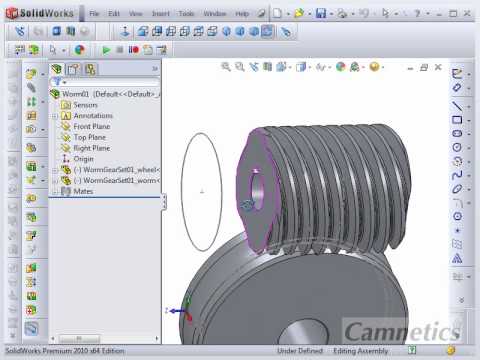Toggle the active shaded view button in Standard Views toolbar

[267, 32]
